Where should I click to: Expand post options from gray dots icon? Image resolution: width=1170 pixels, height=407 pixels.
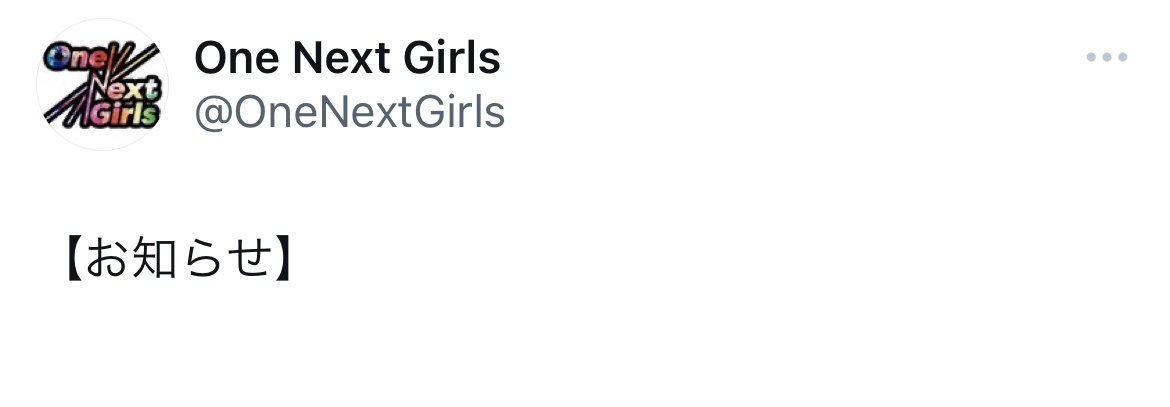click(x=1107, y=58)
